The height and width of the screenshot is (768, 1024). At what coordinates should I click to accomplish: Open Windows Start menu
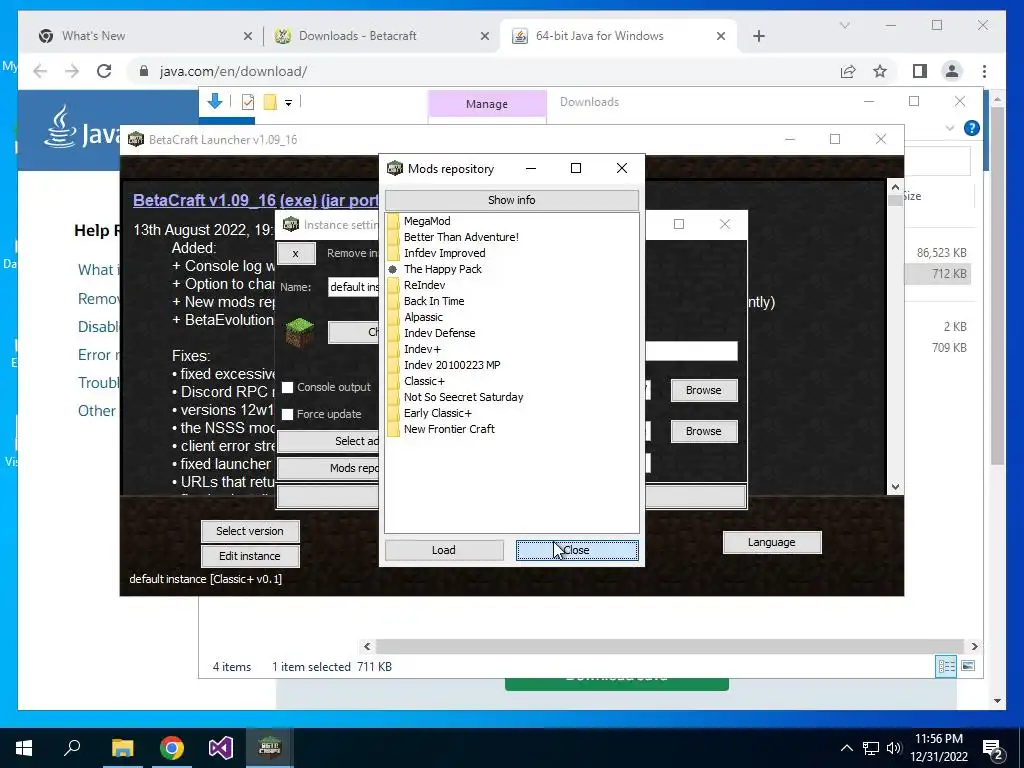click(x=24, y=748)
